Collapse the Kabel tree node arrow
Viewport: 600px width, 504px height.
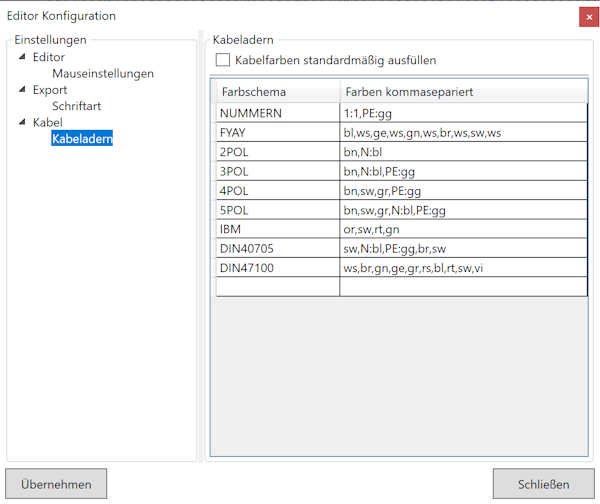pos(22,123)
